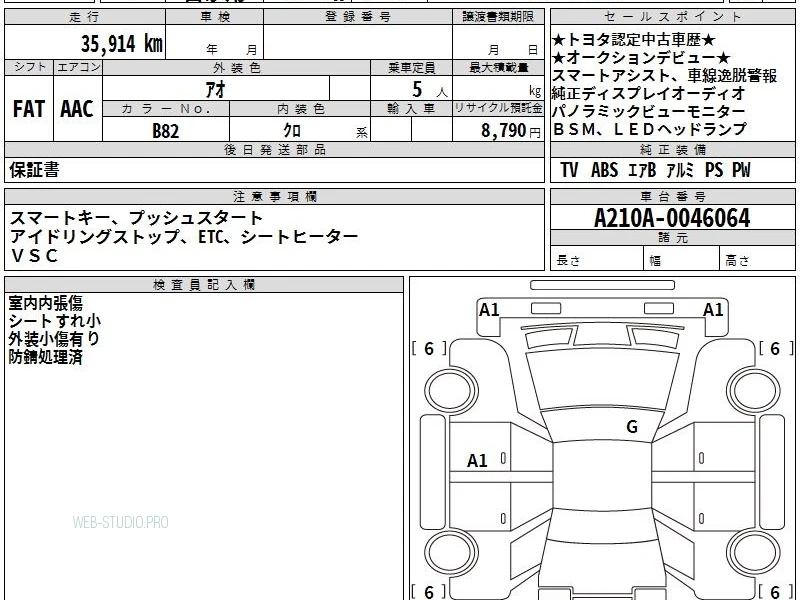This screenshot has height=600, width=800.
Task: Click chassis number A210A-0046064
Action: coord(672,218)
